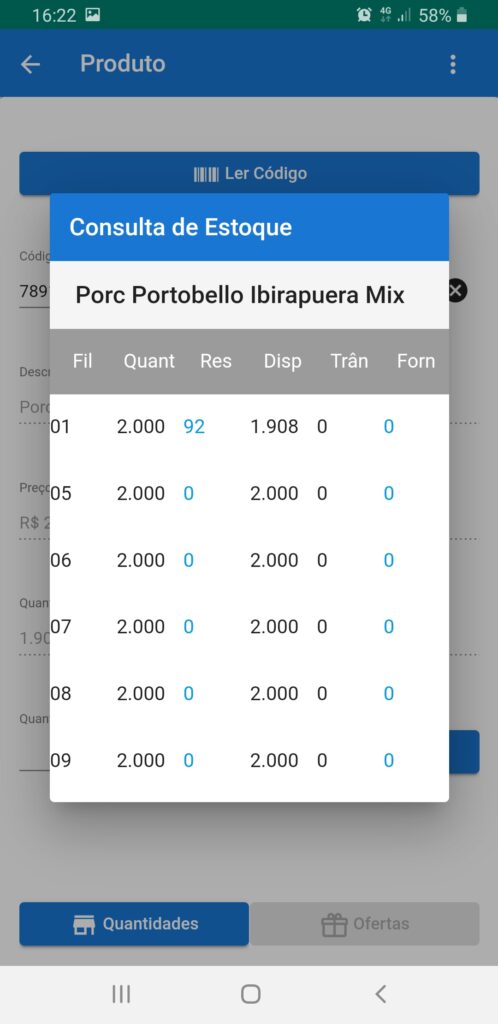The width and height of the screenshot is (498, 1024).
Task: Tap product name Porc Portobello Ibirapuera Mix
Action: click(x=240, y=295)
